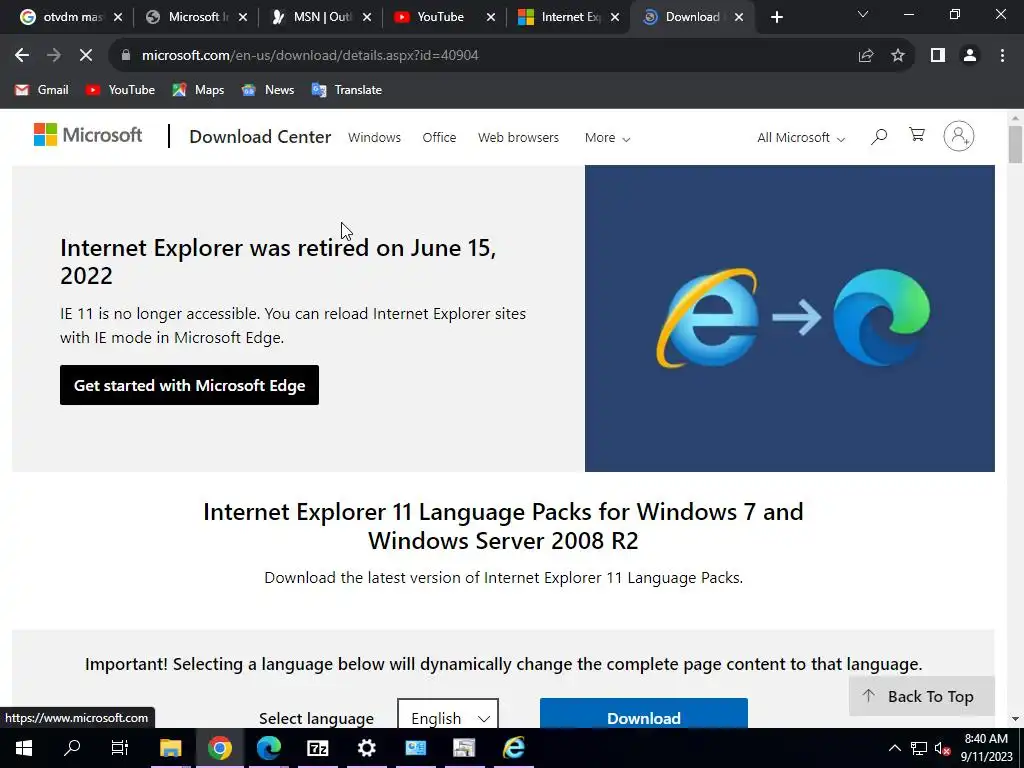The height and width of the screenshot is (768, 1024).
Task: Open the network tray icon
Action: point(919,748)
